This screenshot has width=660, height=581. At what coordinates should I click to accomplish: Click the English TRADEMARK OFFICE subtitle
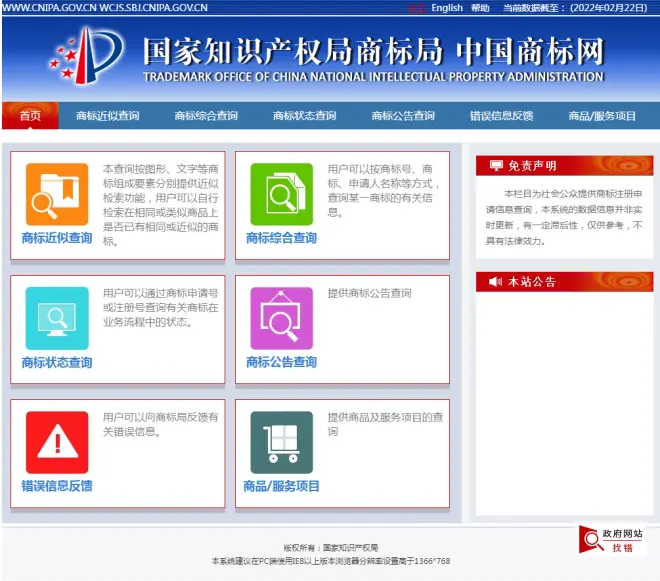click(373, 77)
